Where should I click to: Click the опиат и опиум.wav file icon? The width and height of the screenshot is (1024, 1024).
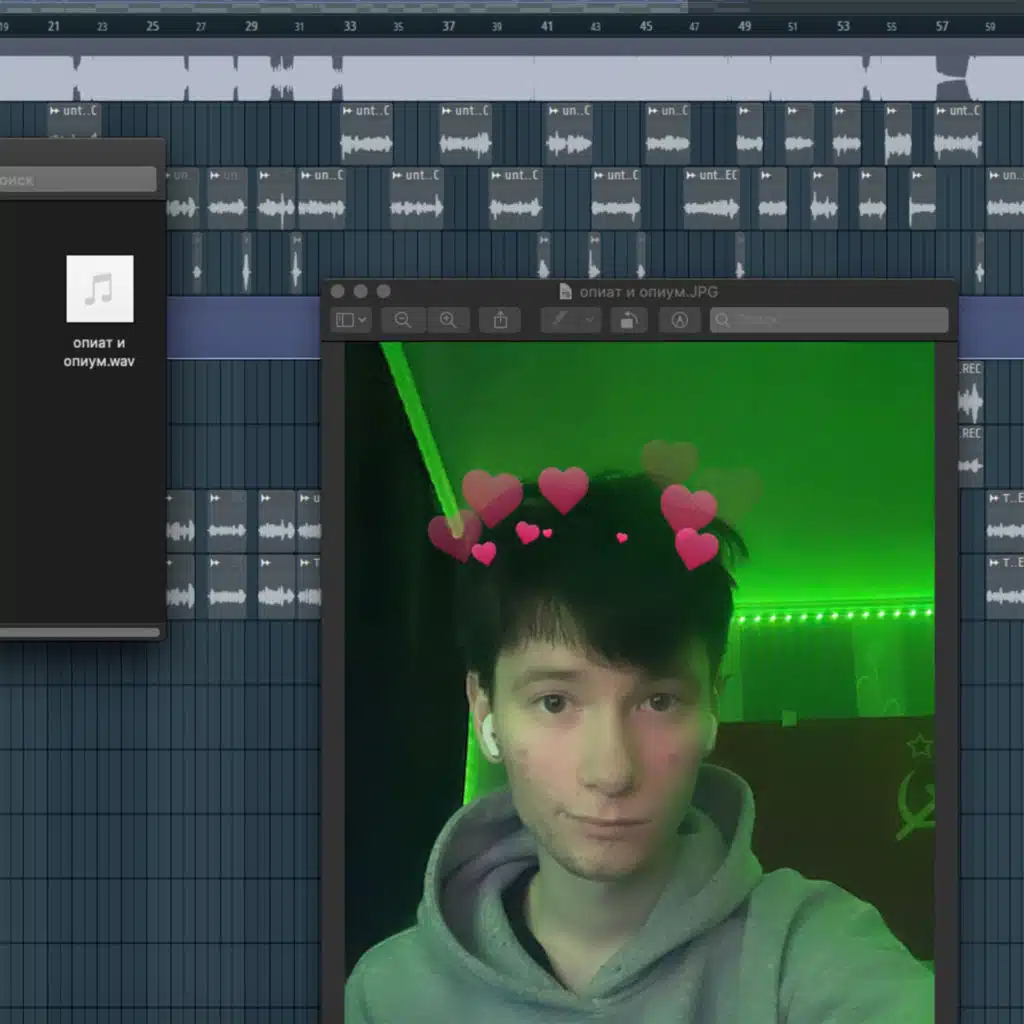point(99,289)
